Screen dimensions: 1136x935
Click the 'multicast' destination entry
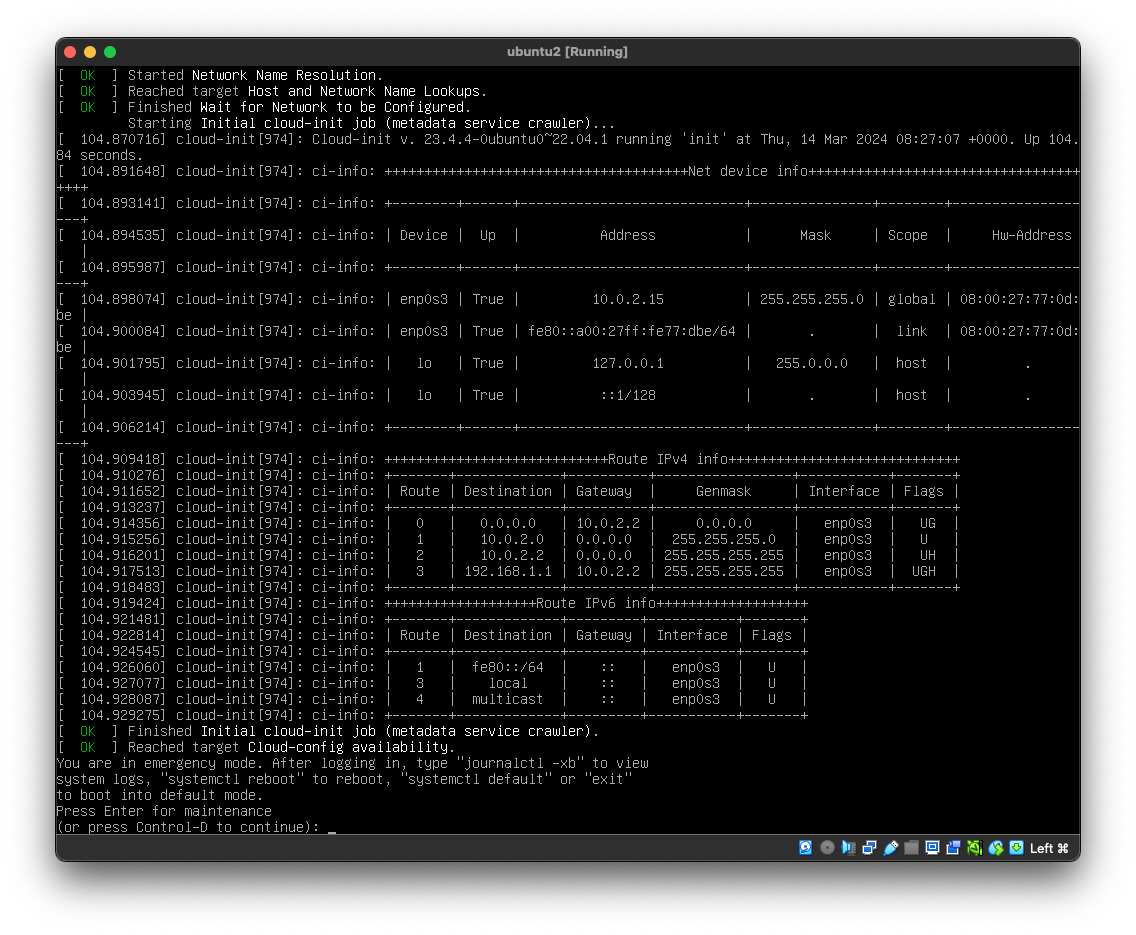coord(507,699)
